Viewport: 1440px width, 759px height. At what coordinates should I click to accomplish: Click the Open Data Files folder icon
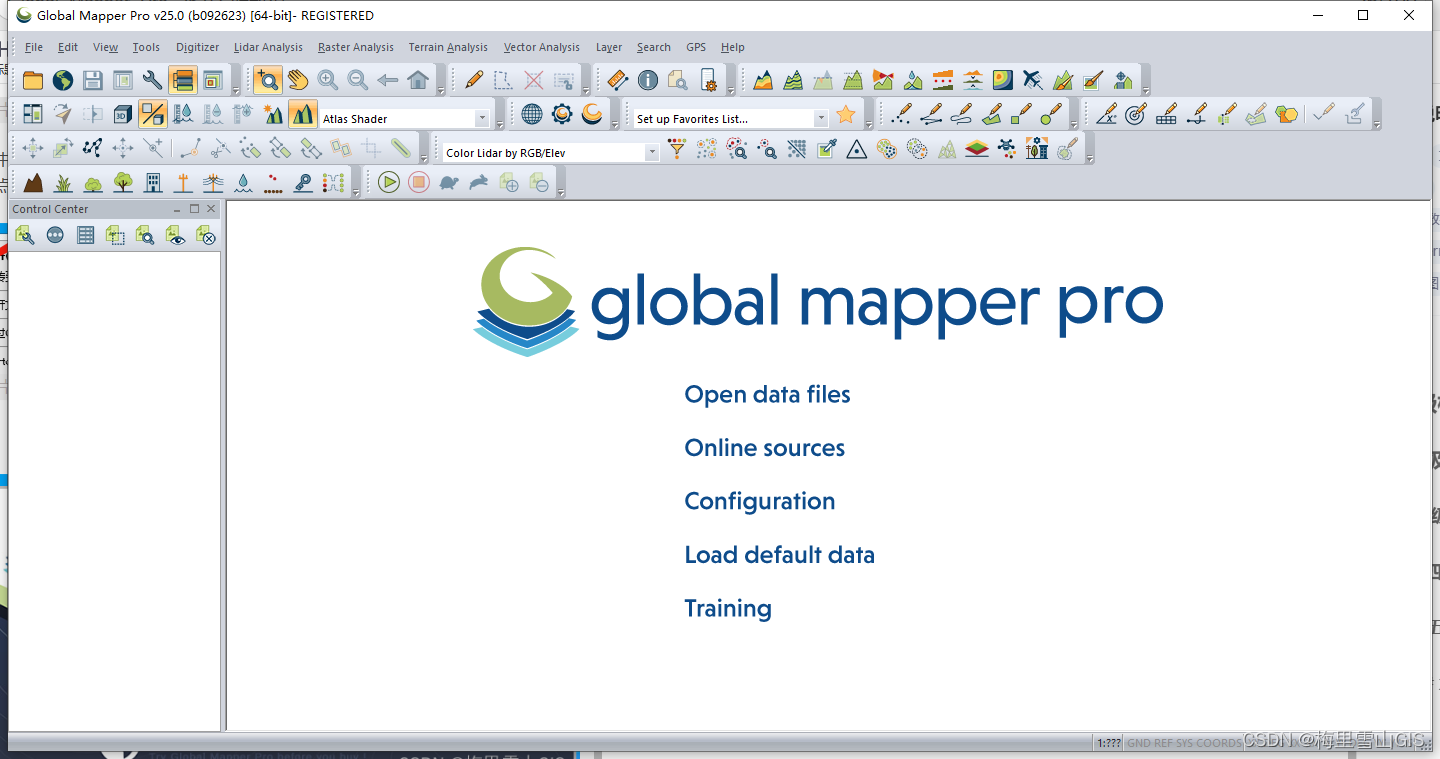pyautogui.click(x=33, y=81)
